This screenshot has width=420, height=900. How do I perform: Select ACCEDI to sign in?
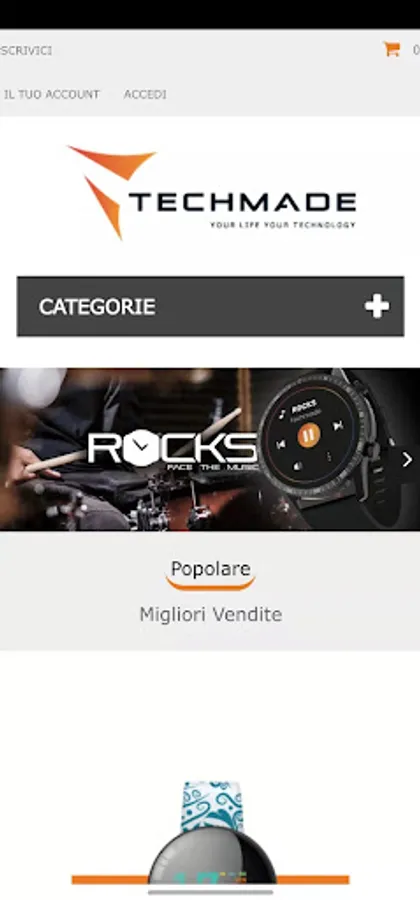pyautogui.click(x=145, y=94)
